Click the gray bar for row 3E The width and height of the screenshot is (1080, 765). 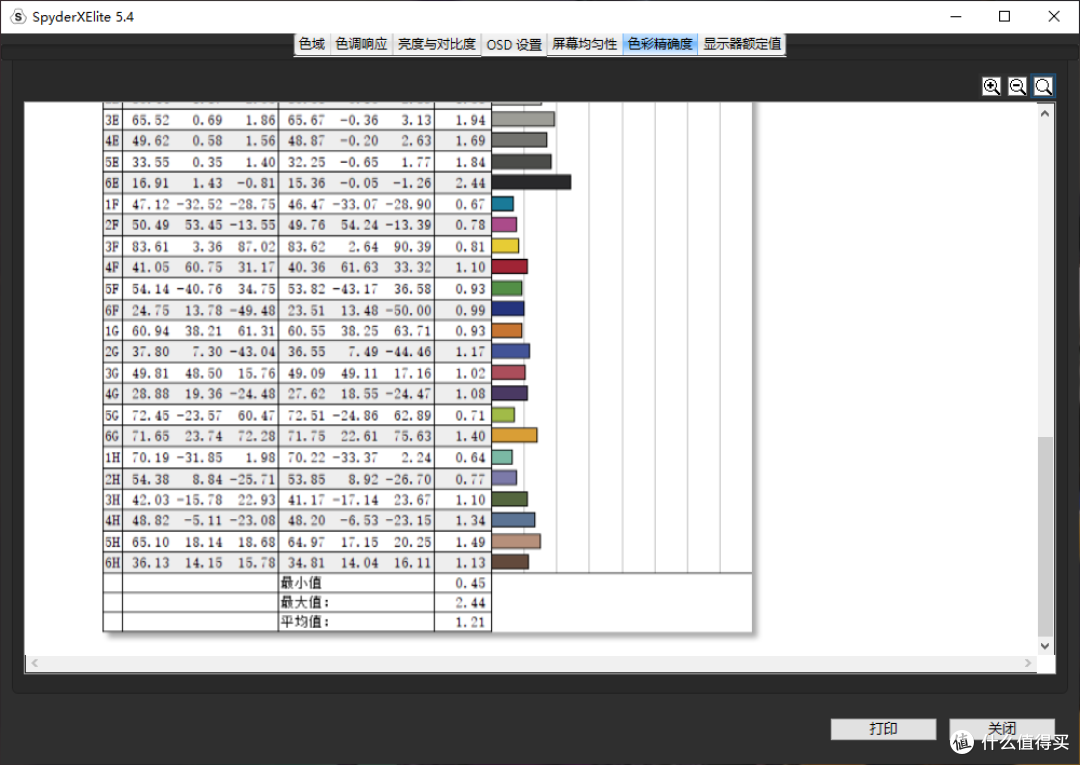[x=523, y=119]
